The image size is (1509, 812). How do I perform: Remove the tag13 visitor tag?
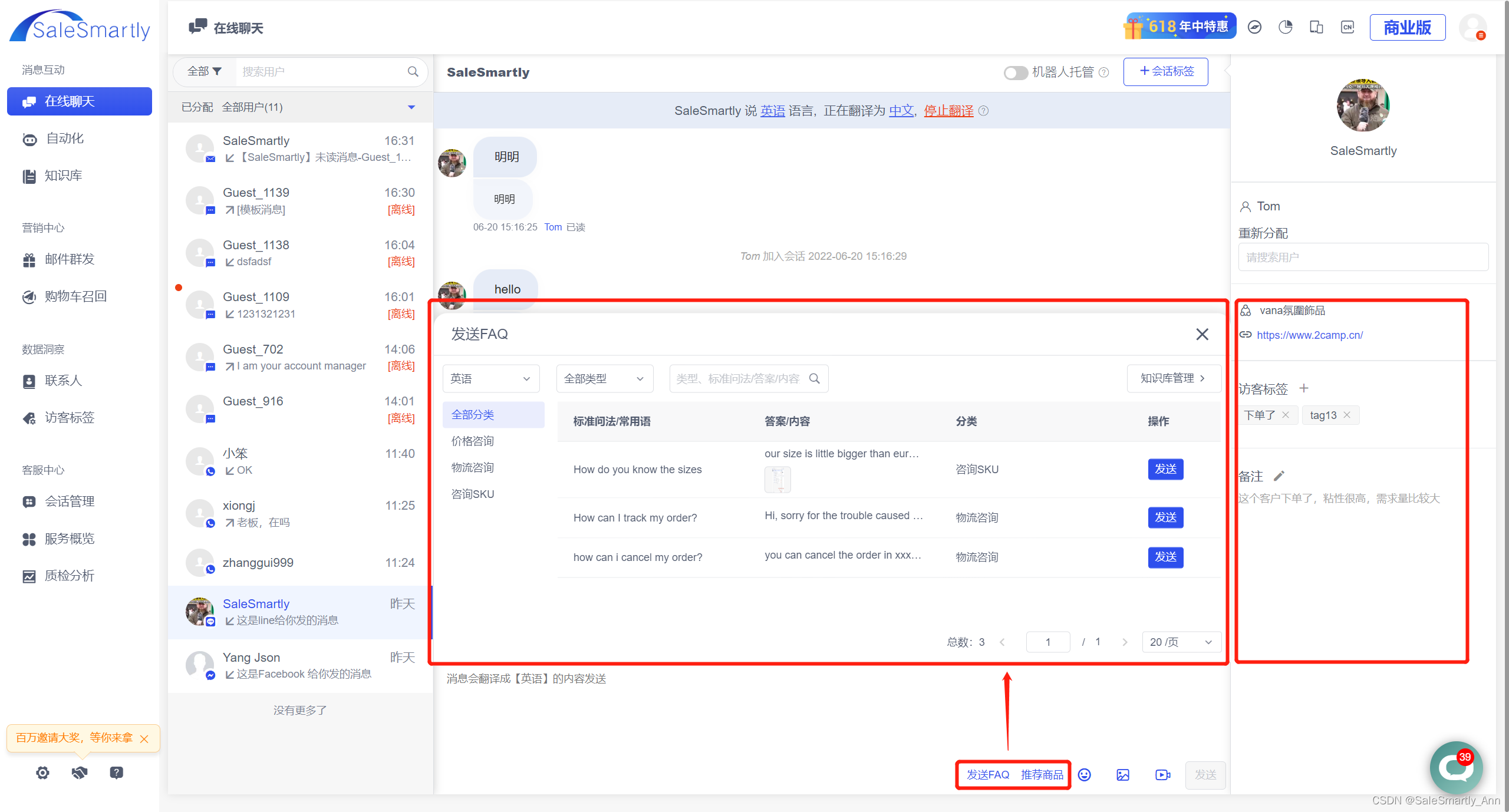tap(1347, 415)
